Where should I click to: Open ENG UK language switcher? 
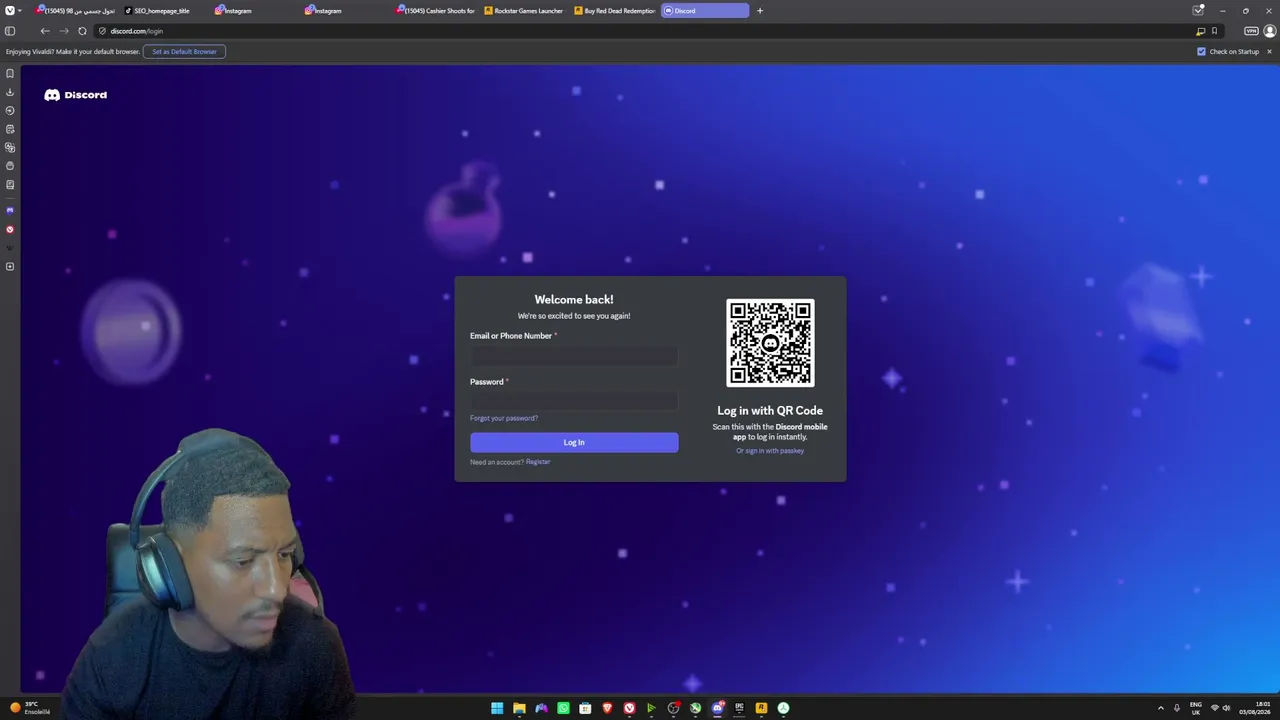[1196, 708]
